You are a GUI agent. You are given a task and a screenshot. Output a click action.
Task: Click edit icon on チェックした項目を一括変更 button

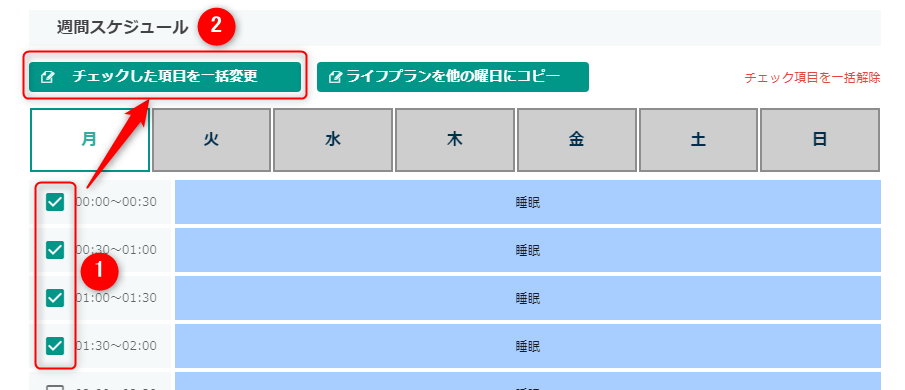tap(48, 77)
